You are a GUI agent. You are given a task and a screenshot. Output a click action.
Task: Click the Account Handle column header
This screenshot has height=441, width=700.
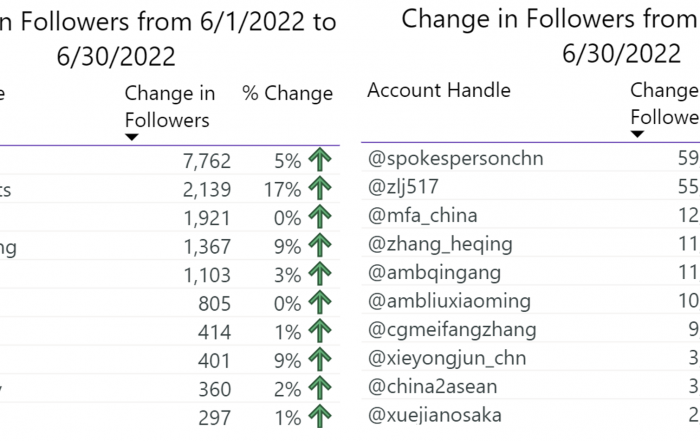[439, 90]
